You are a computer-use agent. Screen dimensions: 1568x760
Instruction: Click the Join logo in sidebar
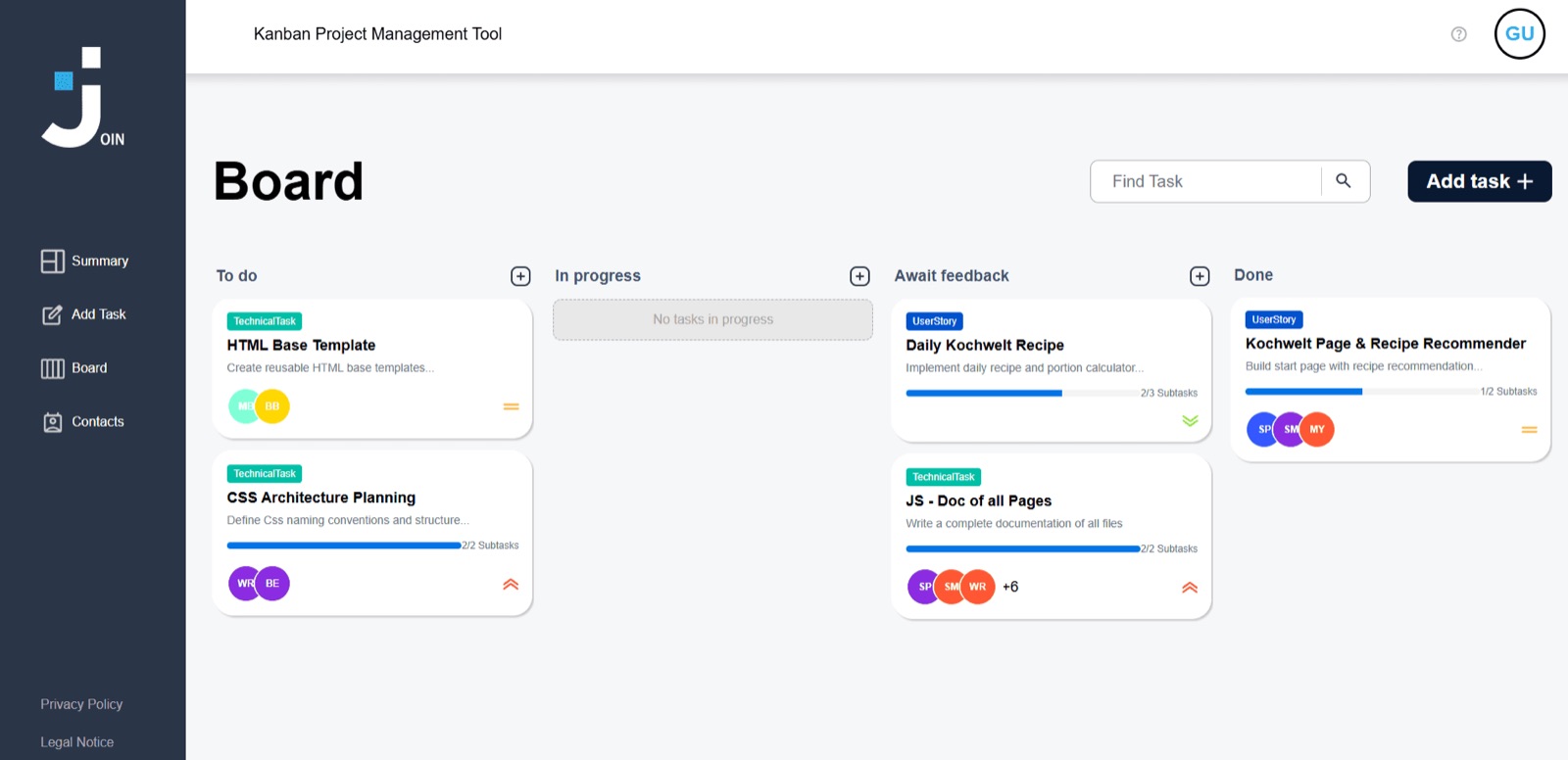click(83, 97)
